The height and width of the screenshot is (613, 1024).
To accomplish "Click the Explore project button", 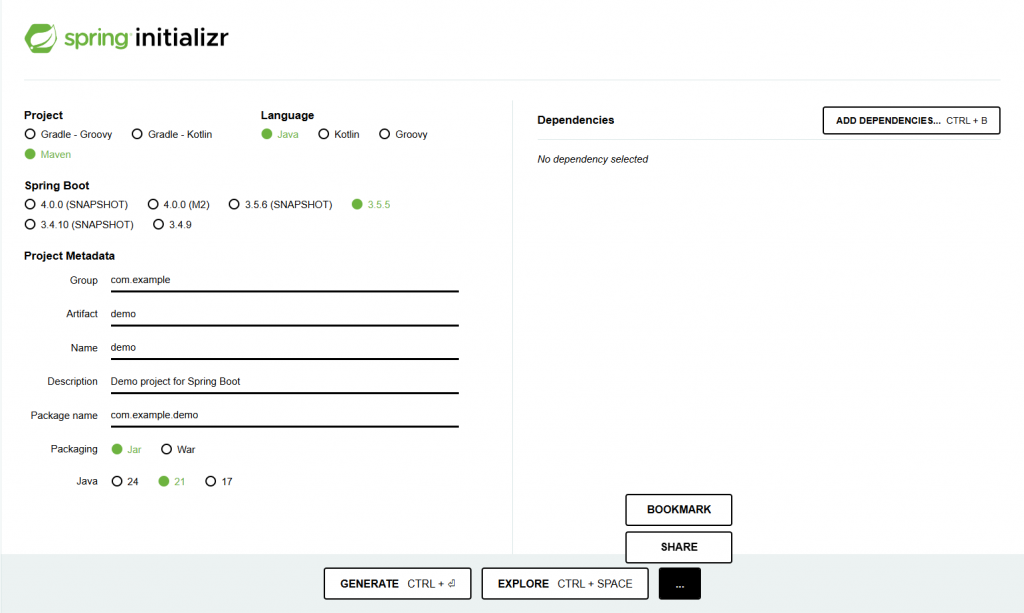I will click(x=565, y=584).
